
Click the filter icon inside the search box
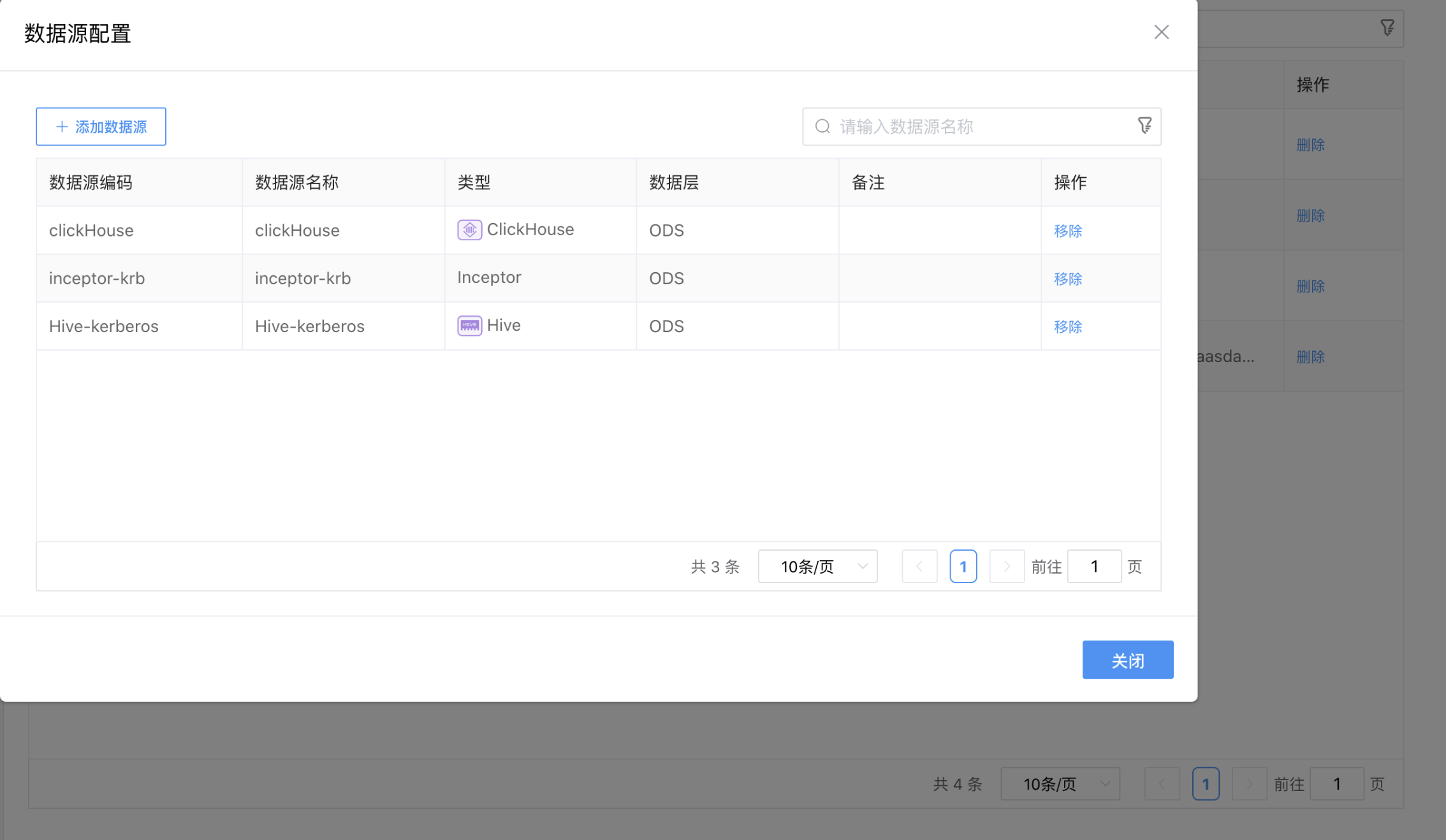pyautogui.click(x=1146, y=125)
